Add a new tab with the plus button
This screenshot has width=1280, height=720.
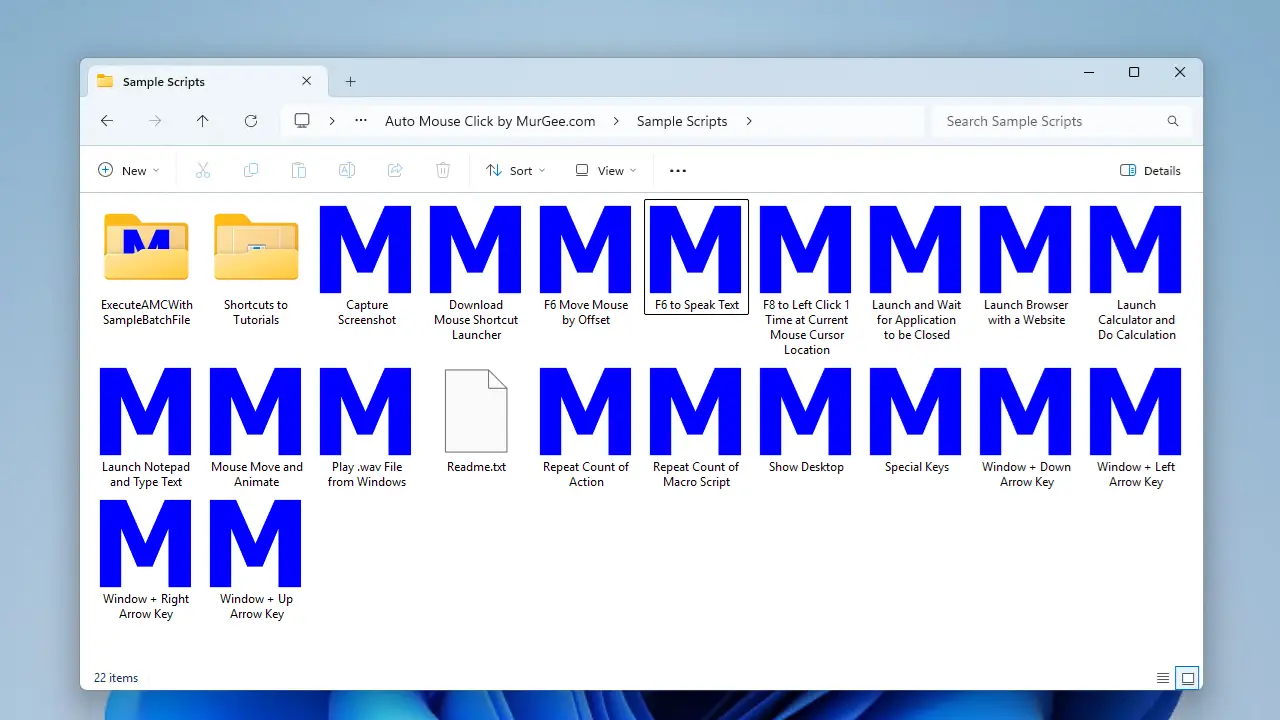[x=350, y=82]
